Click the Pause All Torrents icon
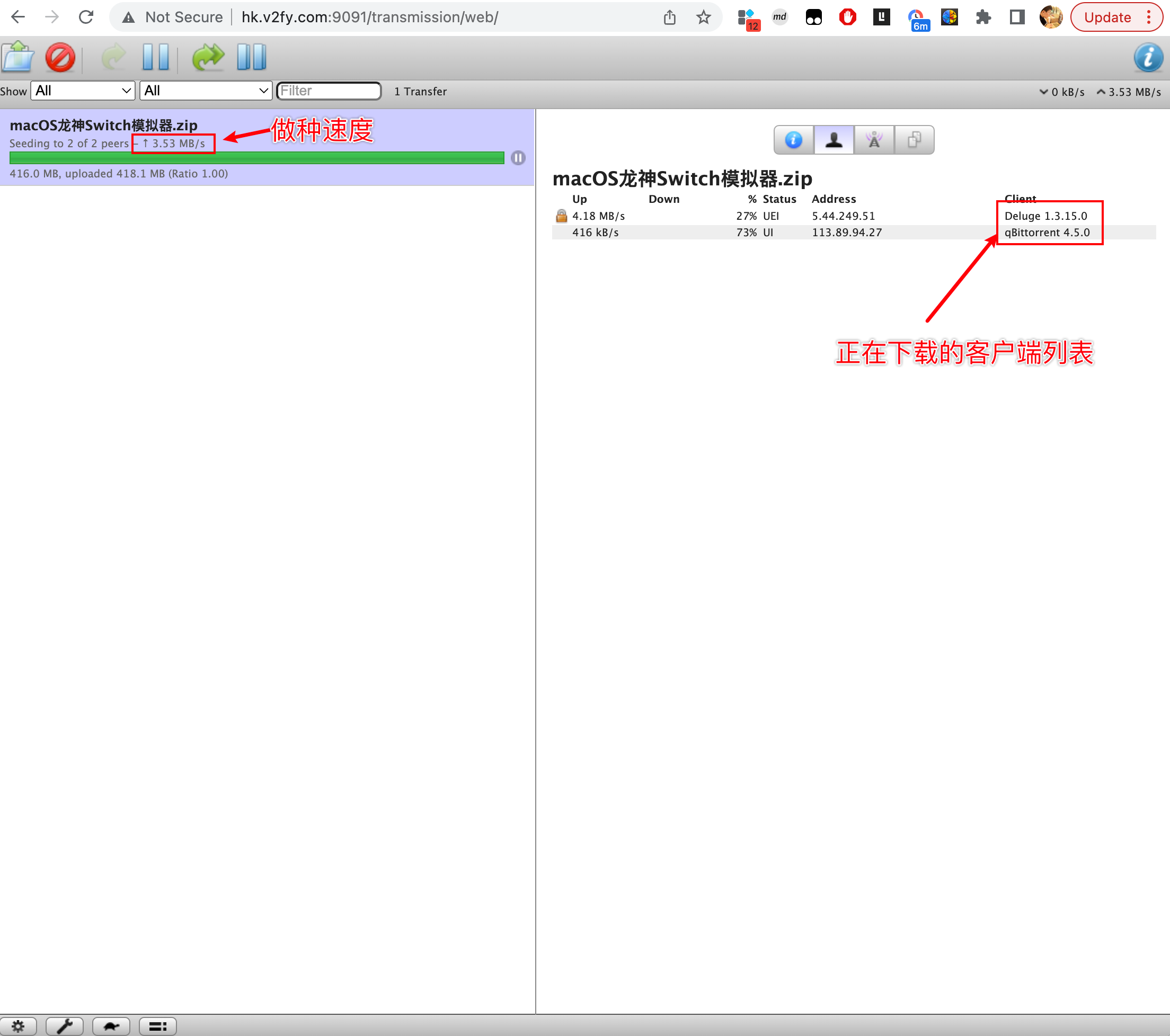This screenshot has width=1170, height=1036. pos(252,57)
